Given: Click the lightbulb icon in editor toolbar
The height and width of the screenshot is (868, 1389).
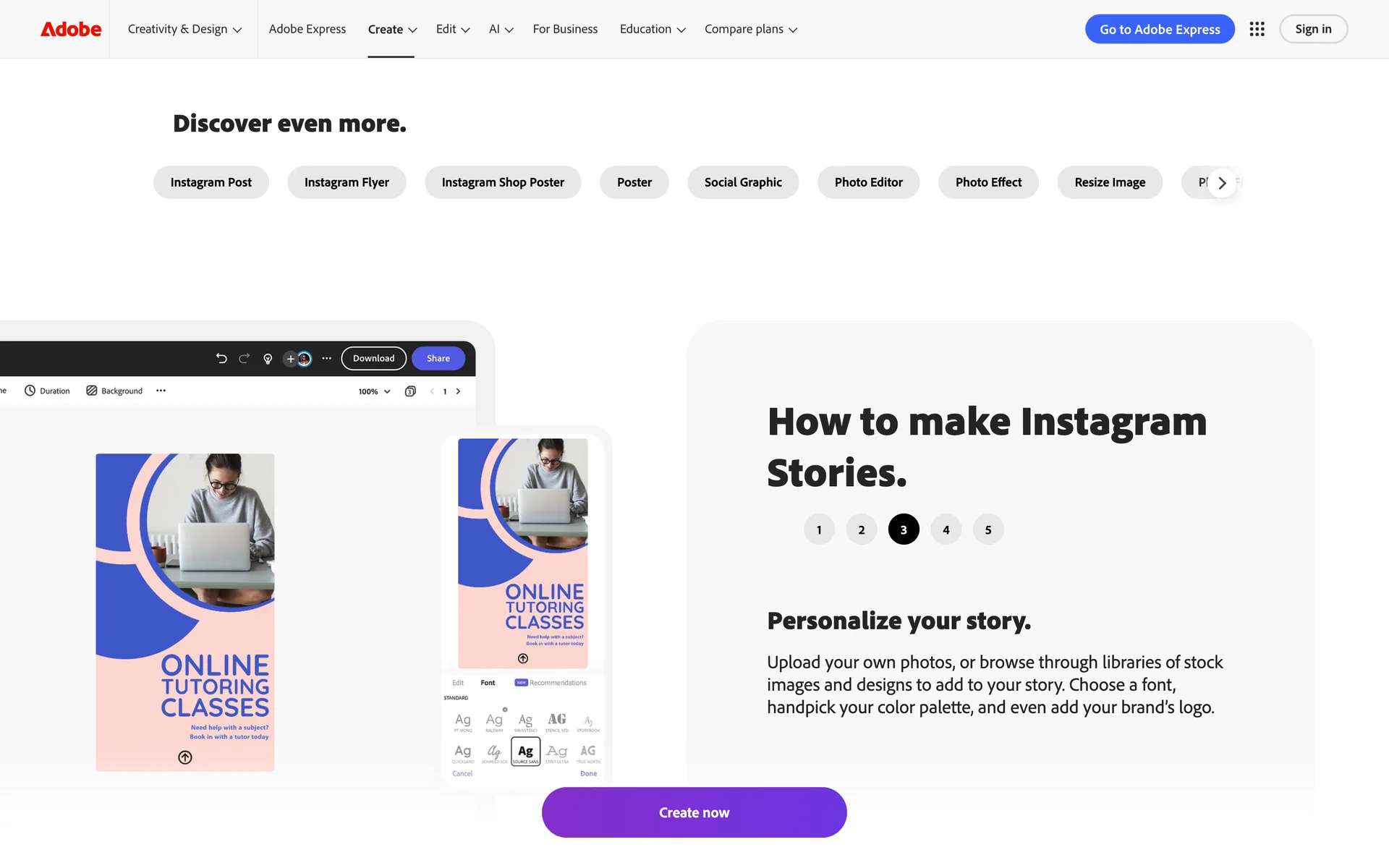Looking at the screenshot, I should tap(268, 359).
